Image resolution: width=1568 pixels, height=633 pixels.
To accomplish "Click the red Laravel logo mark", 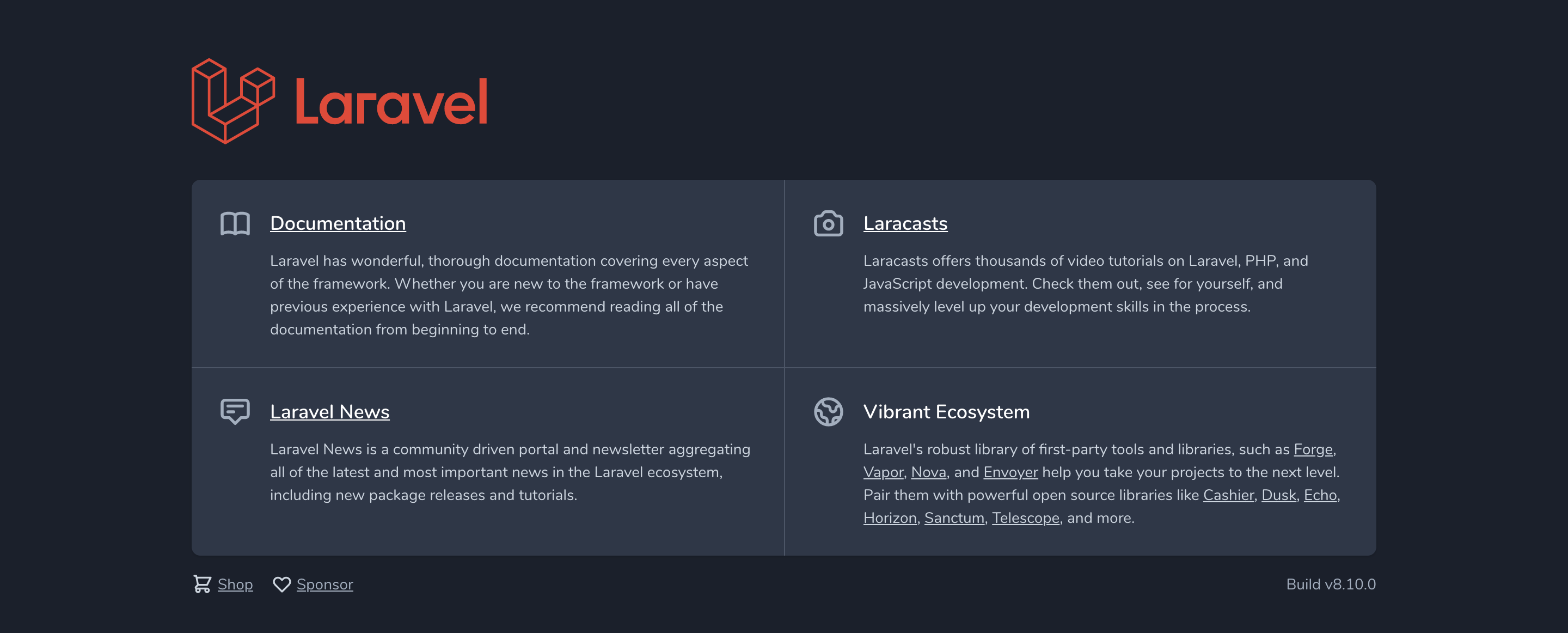I will tap(234, 102).
